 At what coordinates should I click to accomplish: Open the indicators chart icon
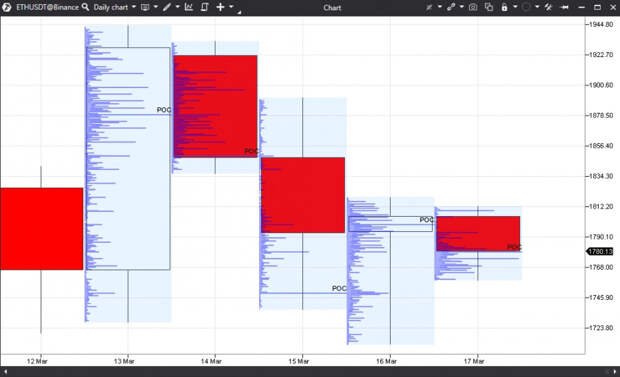[x=189, y=7]
